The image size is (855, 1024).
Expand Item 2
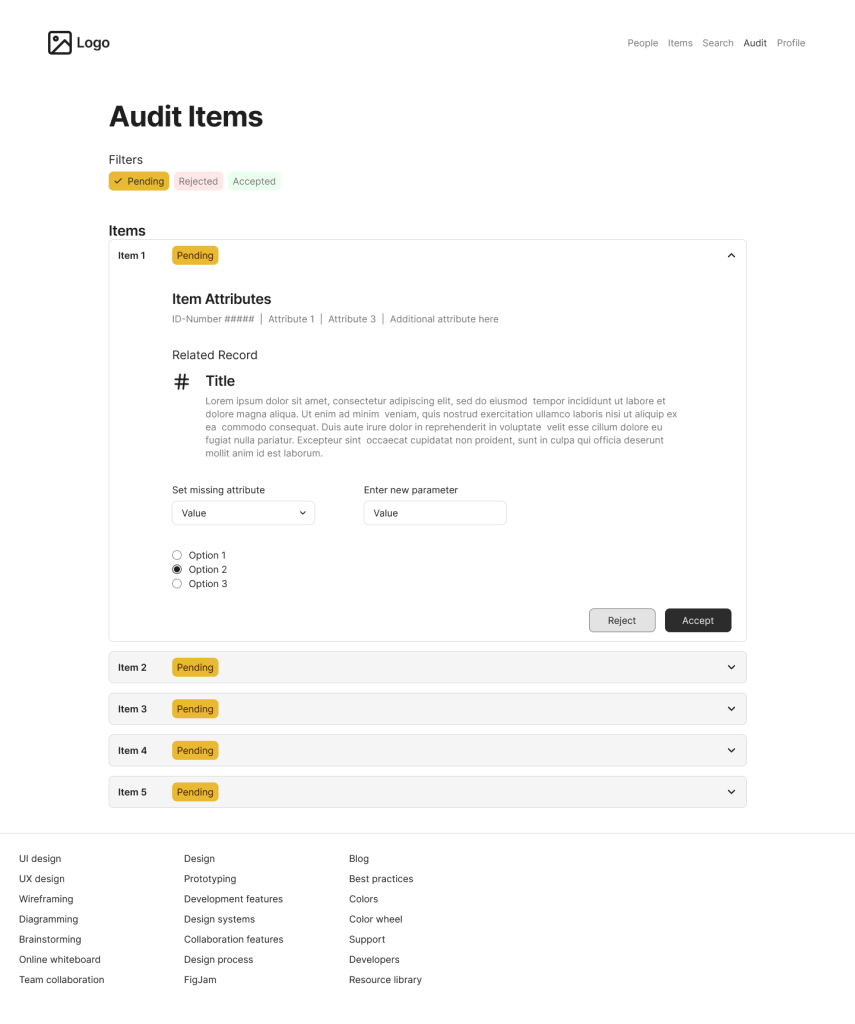[x=731, y=667]
